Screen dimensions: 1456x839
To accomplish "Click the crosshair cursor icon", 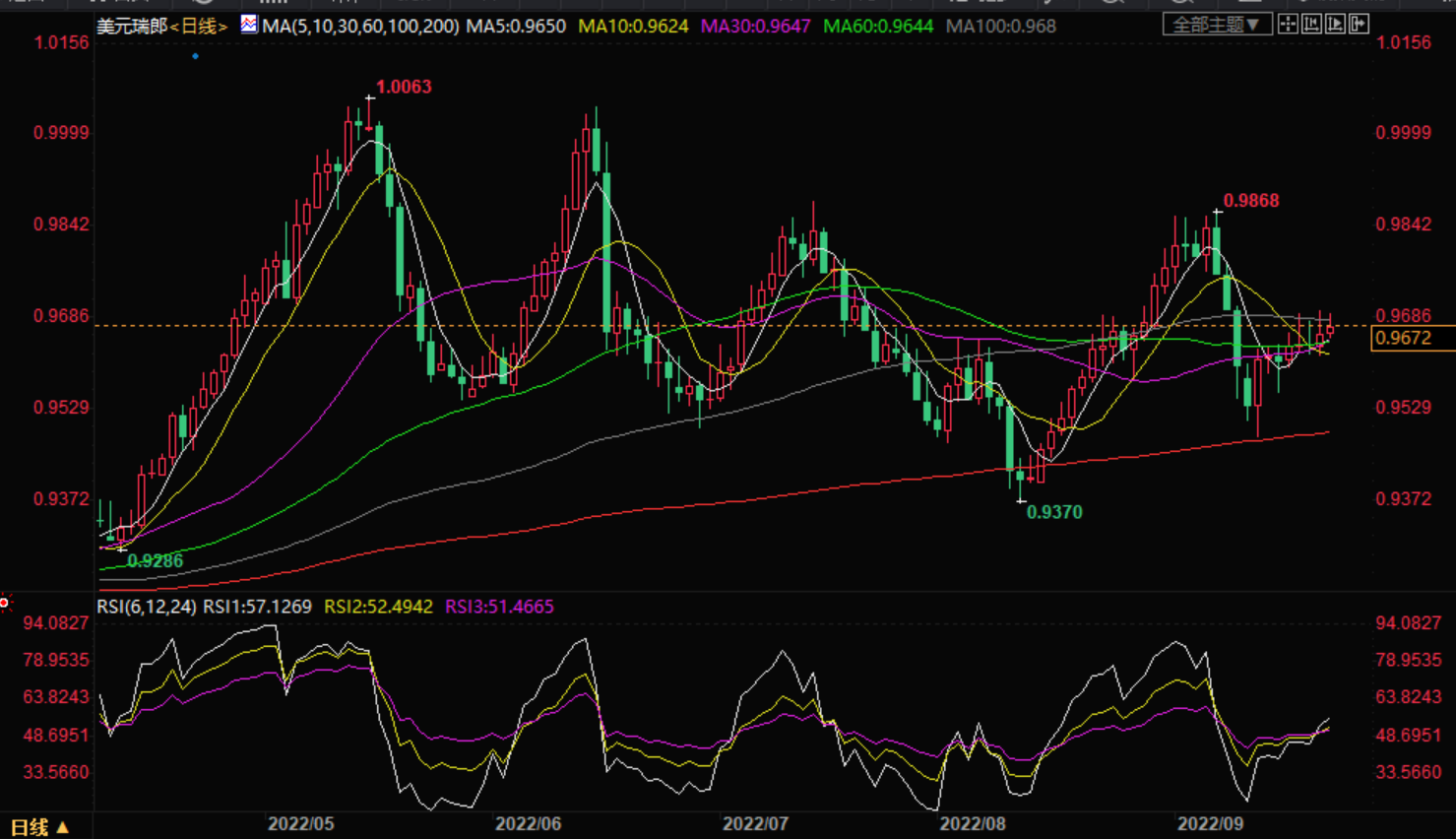I will click(1288, 25).
